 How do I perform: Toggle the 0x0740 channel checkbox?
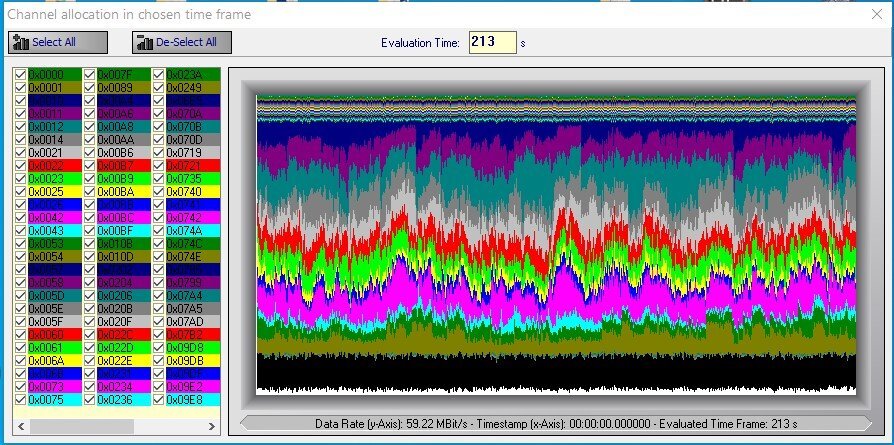[159, 191]
